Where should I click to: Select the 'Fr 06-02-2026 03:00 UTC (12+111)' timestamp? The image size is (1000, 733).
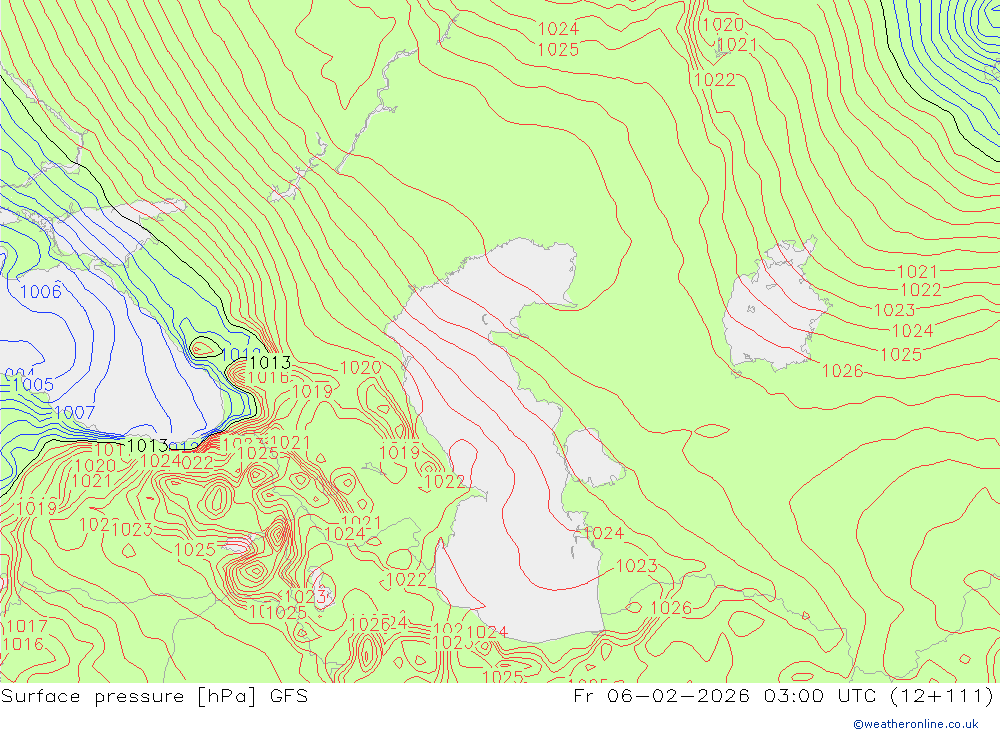784,695
